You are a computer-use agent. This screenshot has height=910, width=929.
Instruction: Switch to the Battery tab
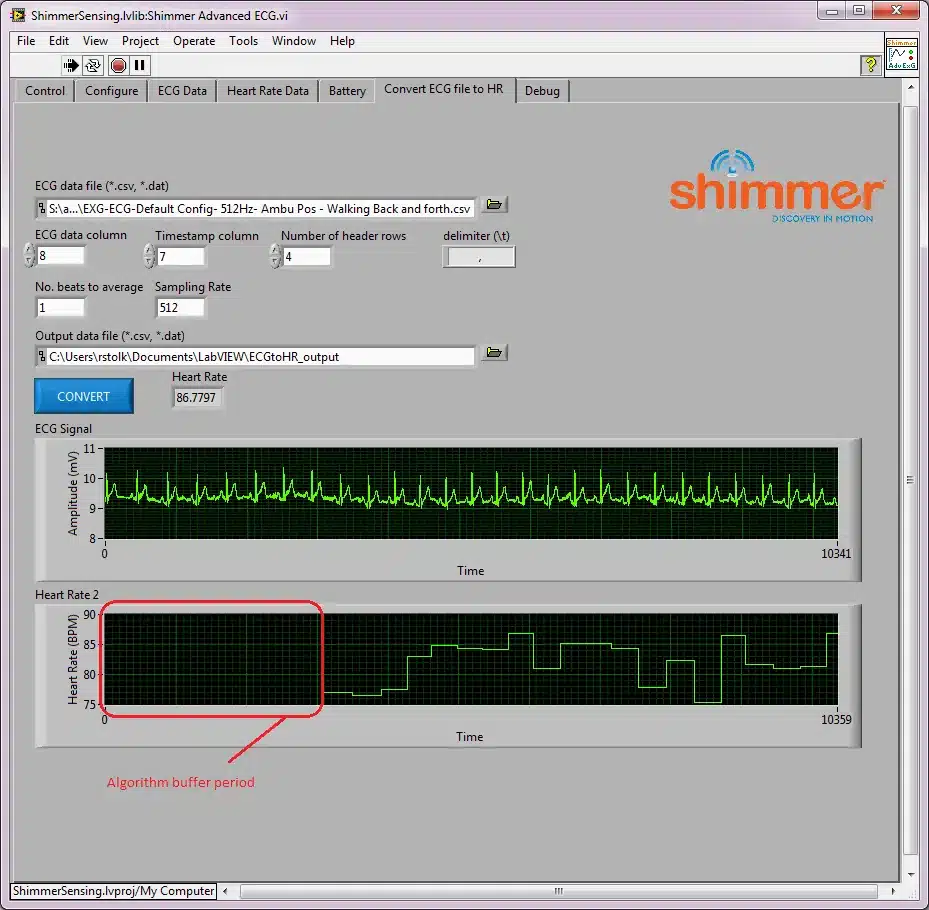pos(347,91)
